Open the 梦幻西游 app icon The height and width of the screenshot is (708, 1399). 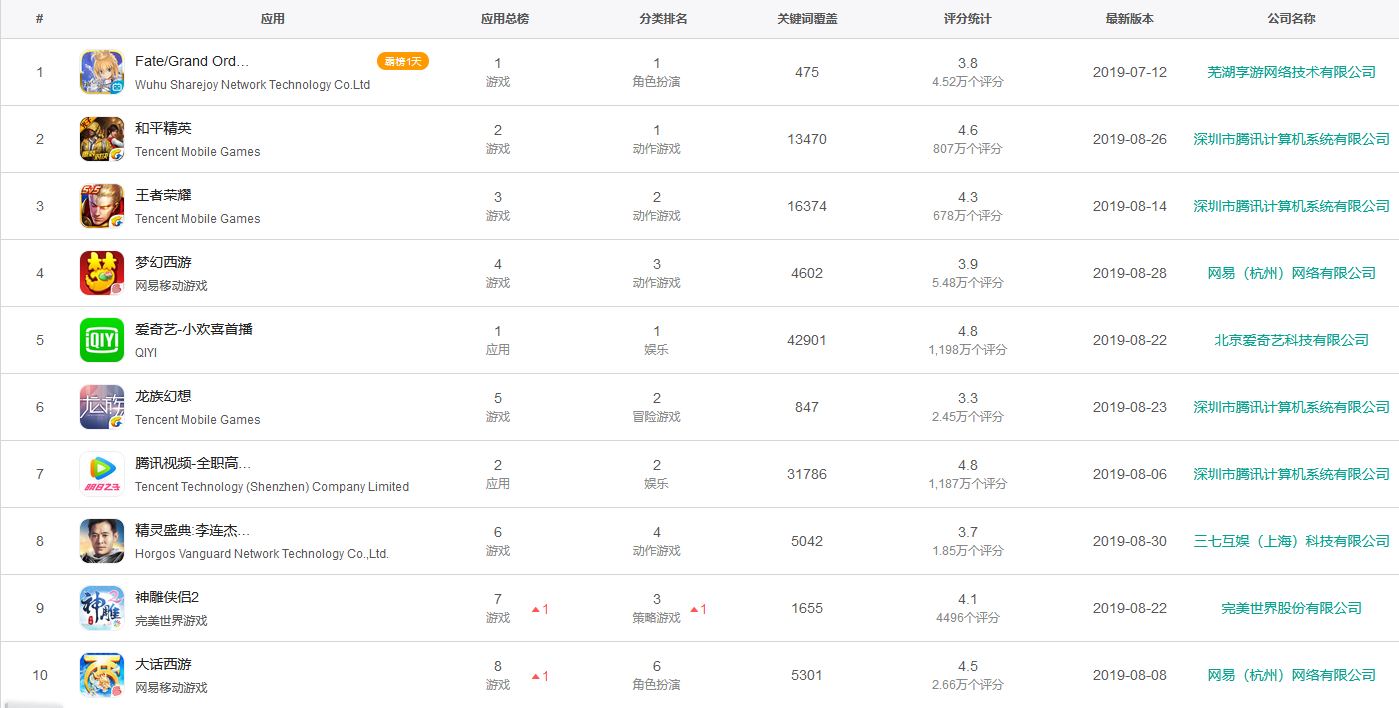pyautogui.click(x=102, y=273)
